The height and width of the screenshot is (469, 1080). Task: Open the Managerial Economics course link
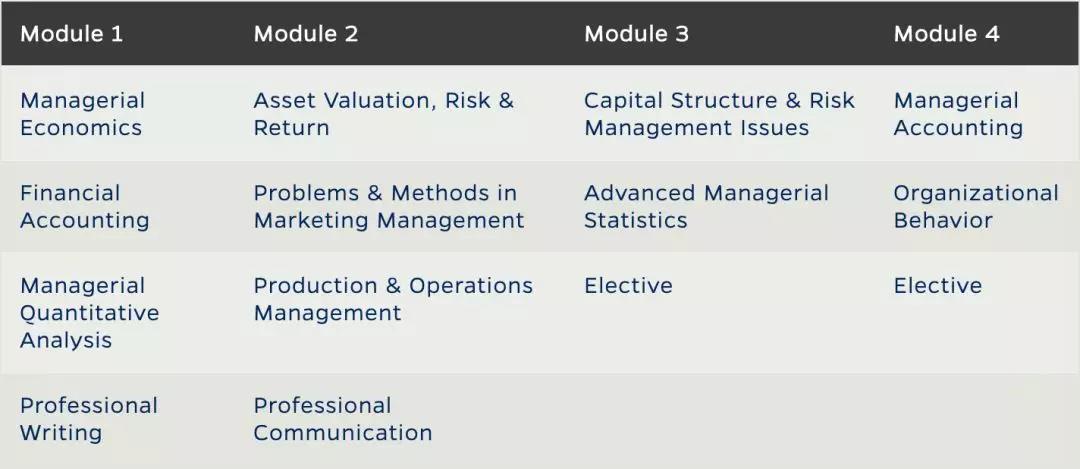(82, 114)
